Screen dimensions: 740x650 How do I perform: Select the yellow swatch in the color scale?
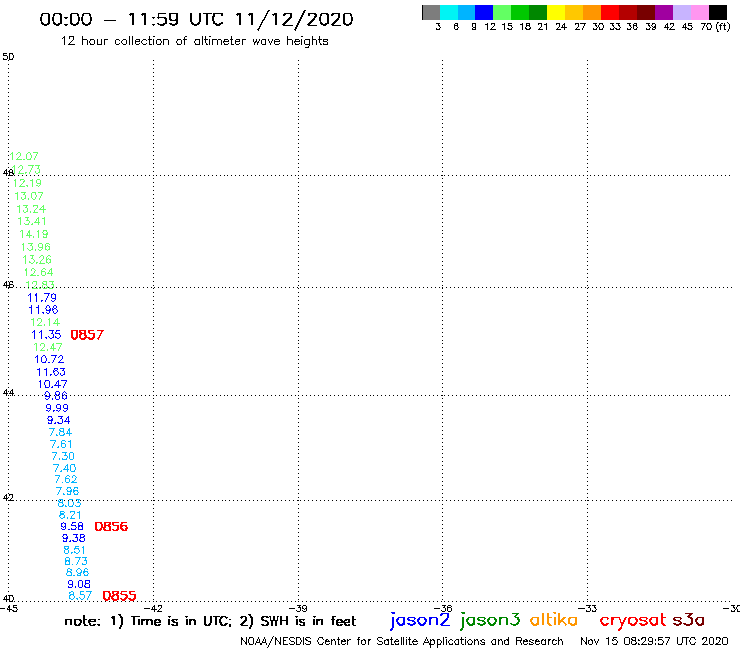coord(556,12)
